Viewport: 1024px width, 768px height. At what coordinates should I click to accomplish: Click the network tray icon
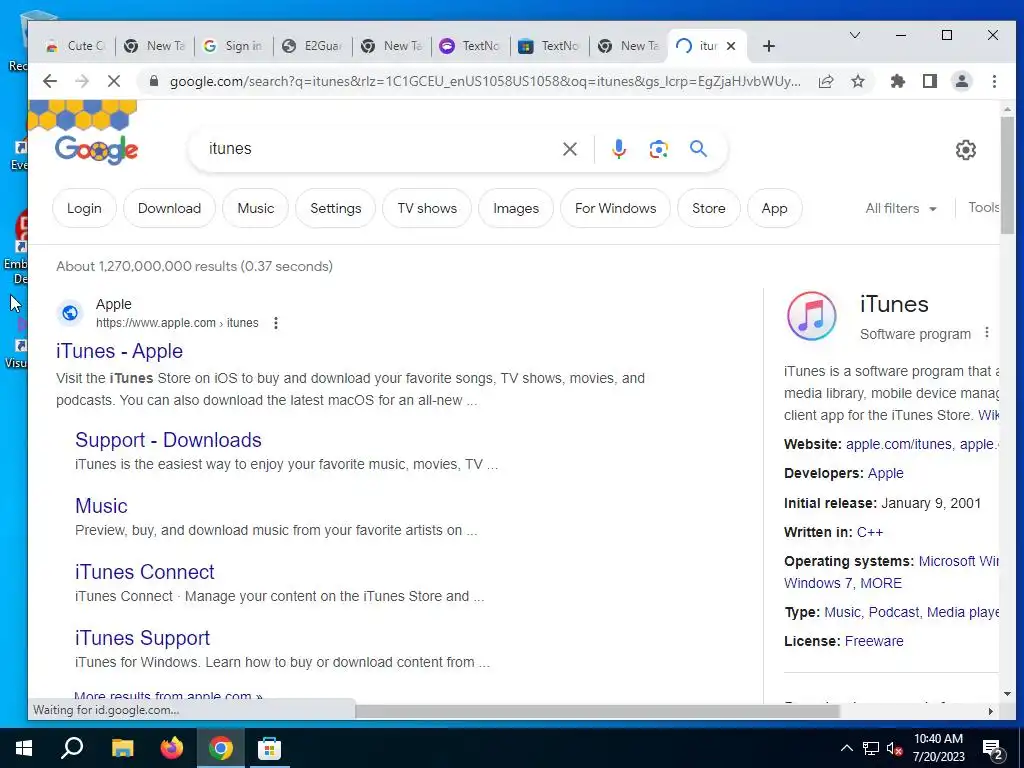click(871, 748)
